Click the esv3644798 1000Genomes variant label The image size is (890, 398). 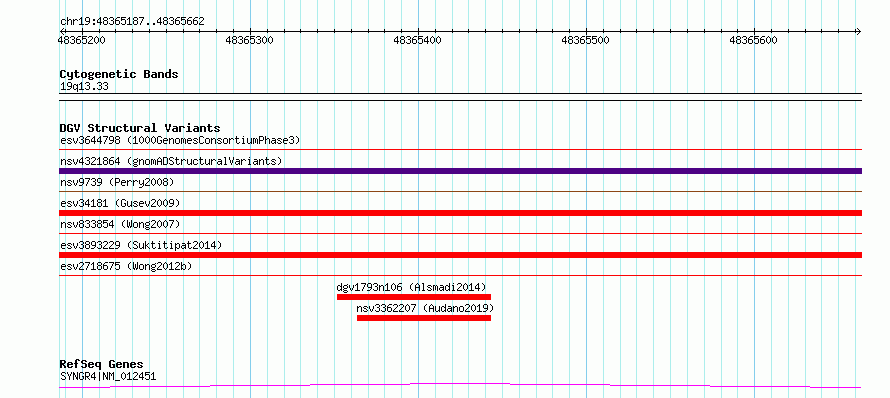pos(180,140)
